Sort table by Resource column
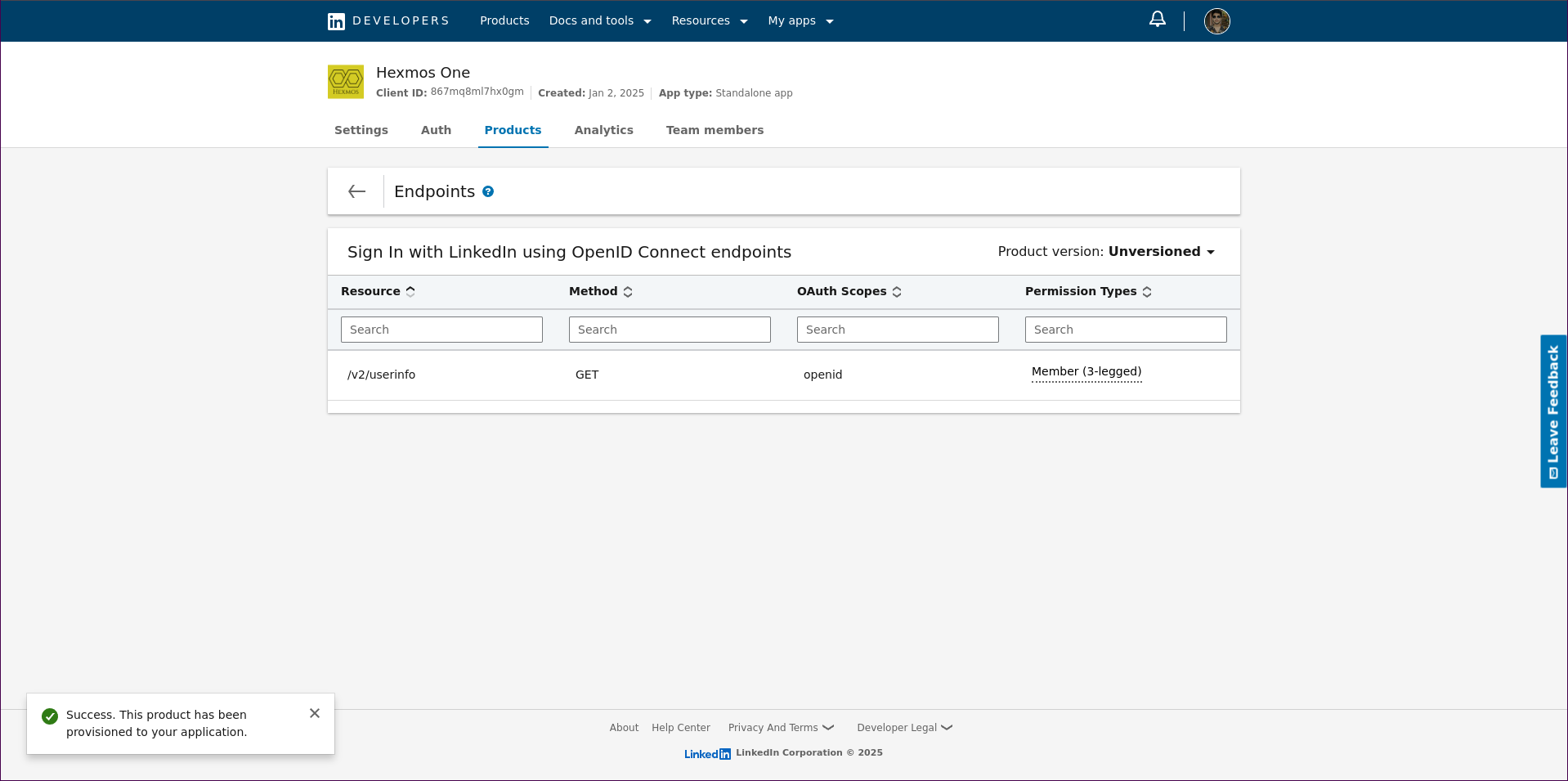Screen dimensions: 1568x781 pyautogui.click(x=410, y=292)
